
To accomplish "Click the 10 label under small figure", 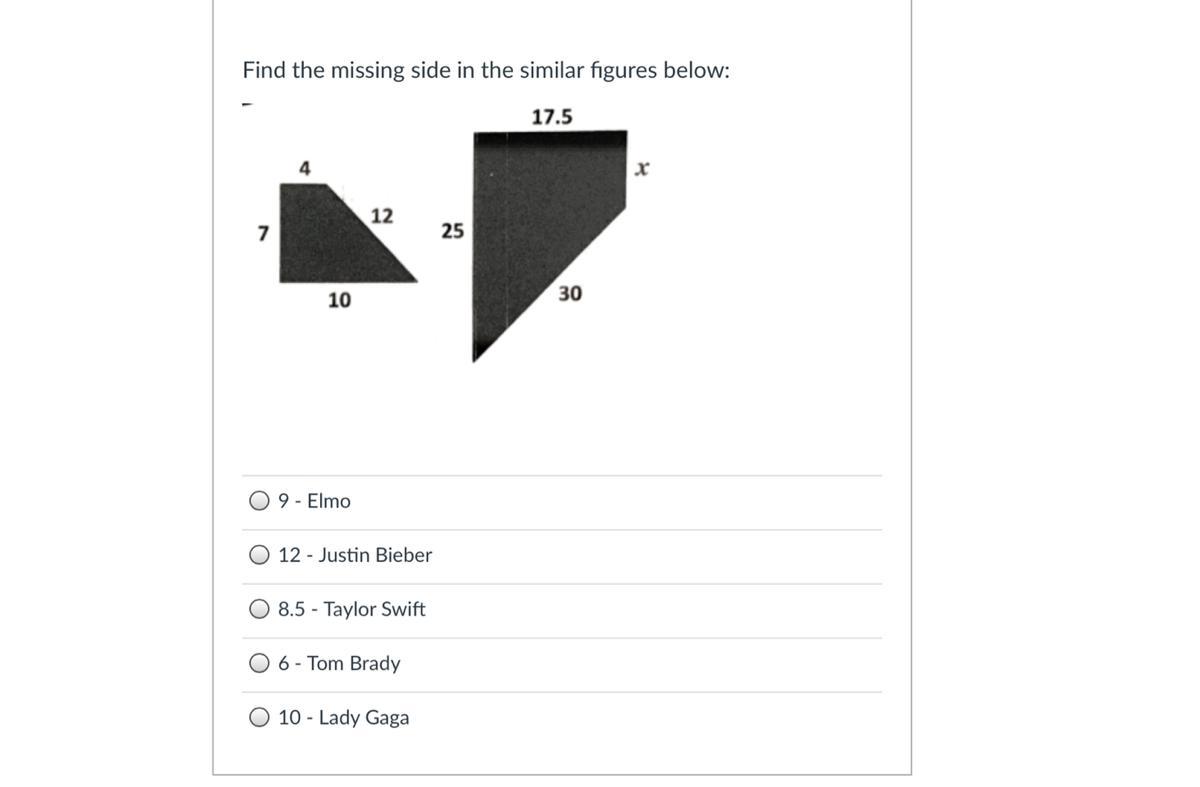I will (339, 300).
